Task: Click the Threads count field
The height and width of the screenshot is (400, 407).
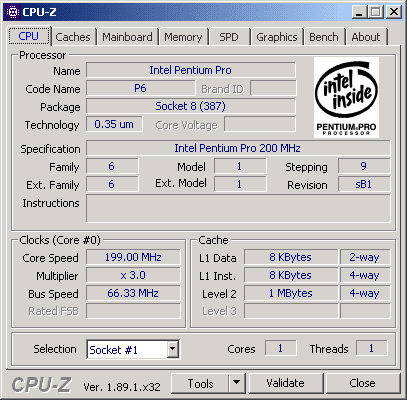Action: (372, 348)
